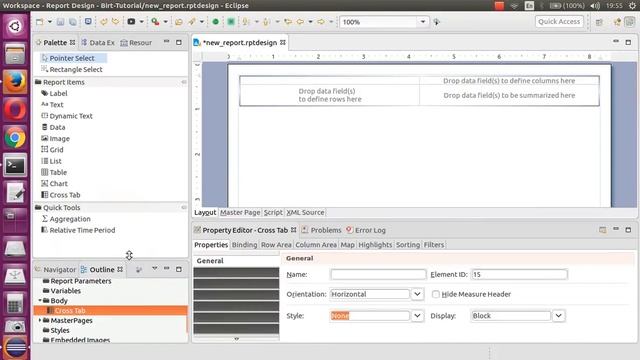Select the Chart palette item

coord(54,184)
